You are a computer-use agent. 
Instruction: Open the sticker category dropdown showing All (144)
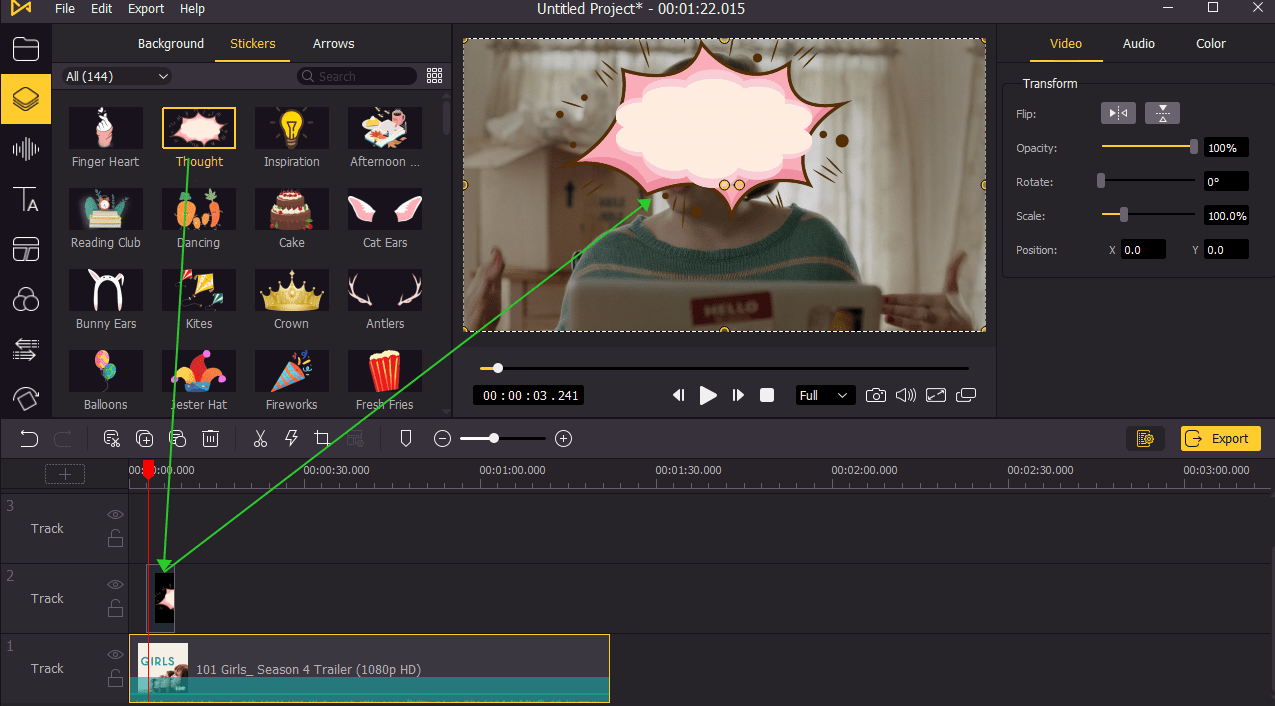pyautogui.click(x=114, y=75)
